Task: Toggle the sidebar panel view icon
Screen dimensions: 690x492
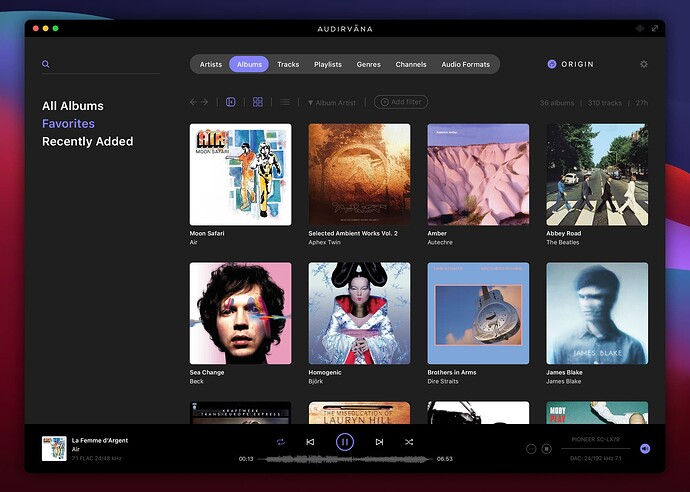Action: point(231,102)
